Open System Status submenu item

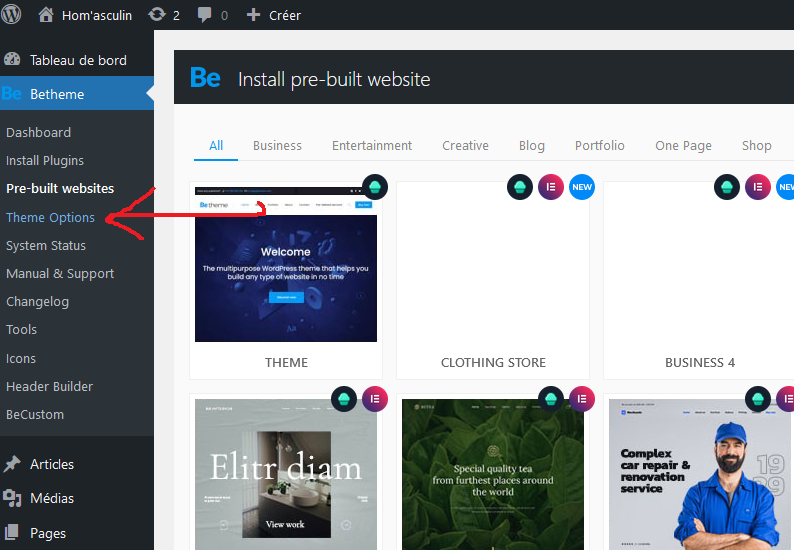[46, 246]
